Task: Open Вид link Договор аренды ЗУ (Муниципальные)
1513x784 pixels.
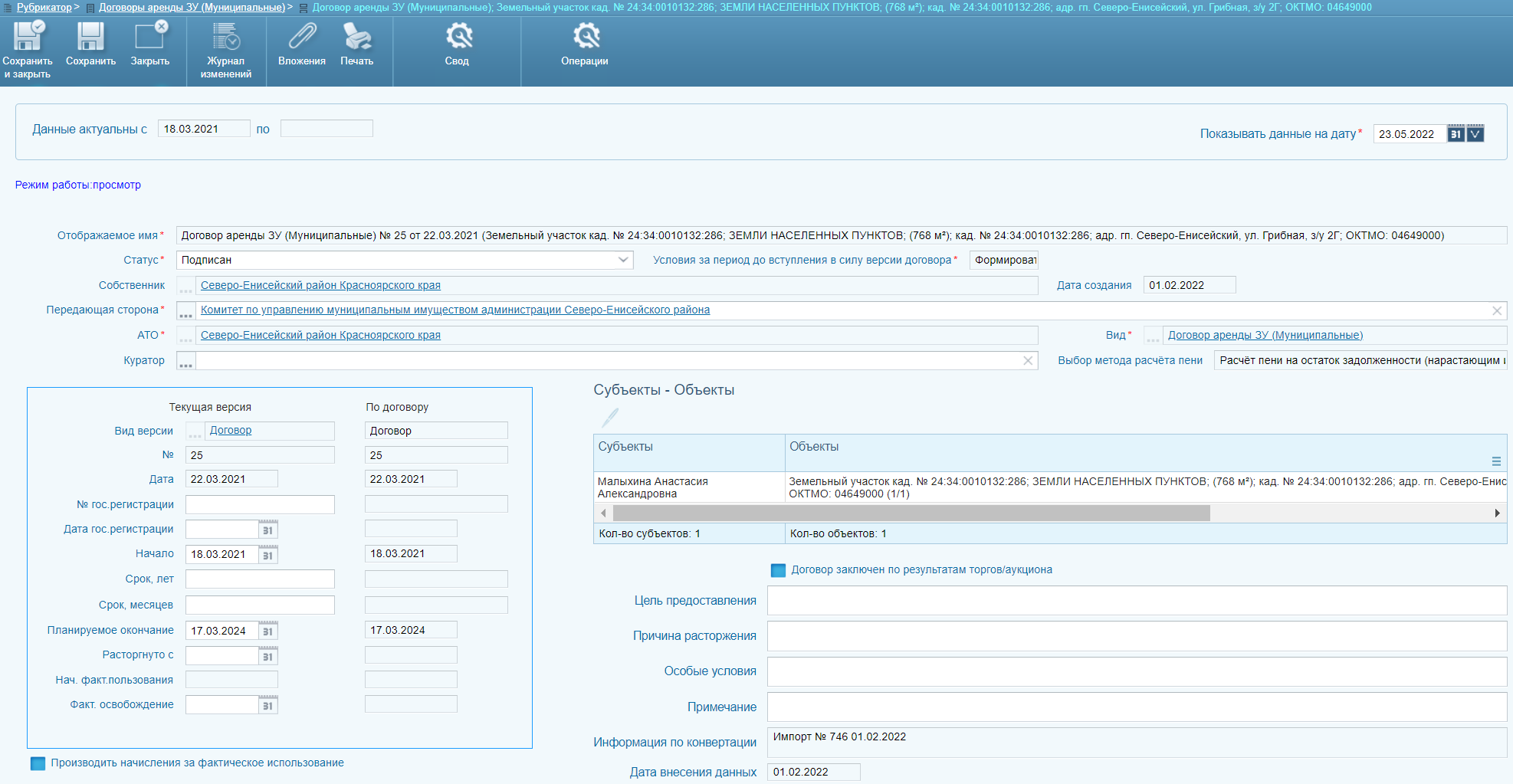Action: click(1265, 335)
